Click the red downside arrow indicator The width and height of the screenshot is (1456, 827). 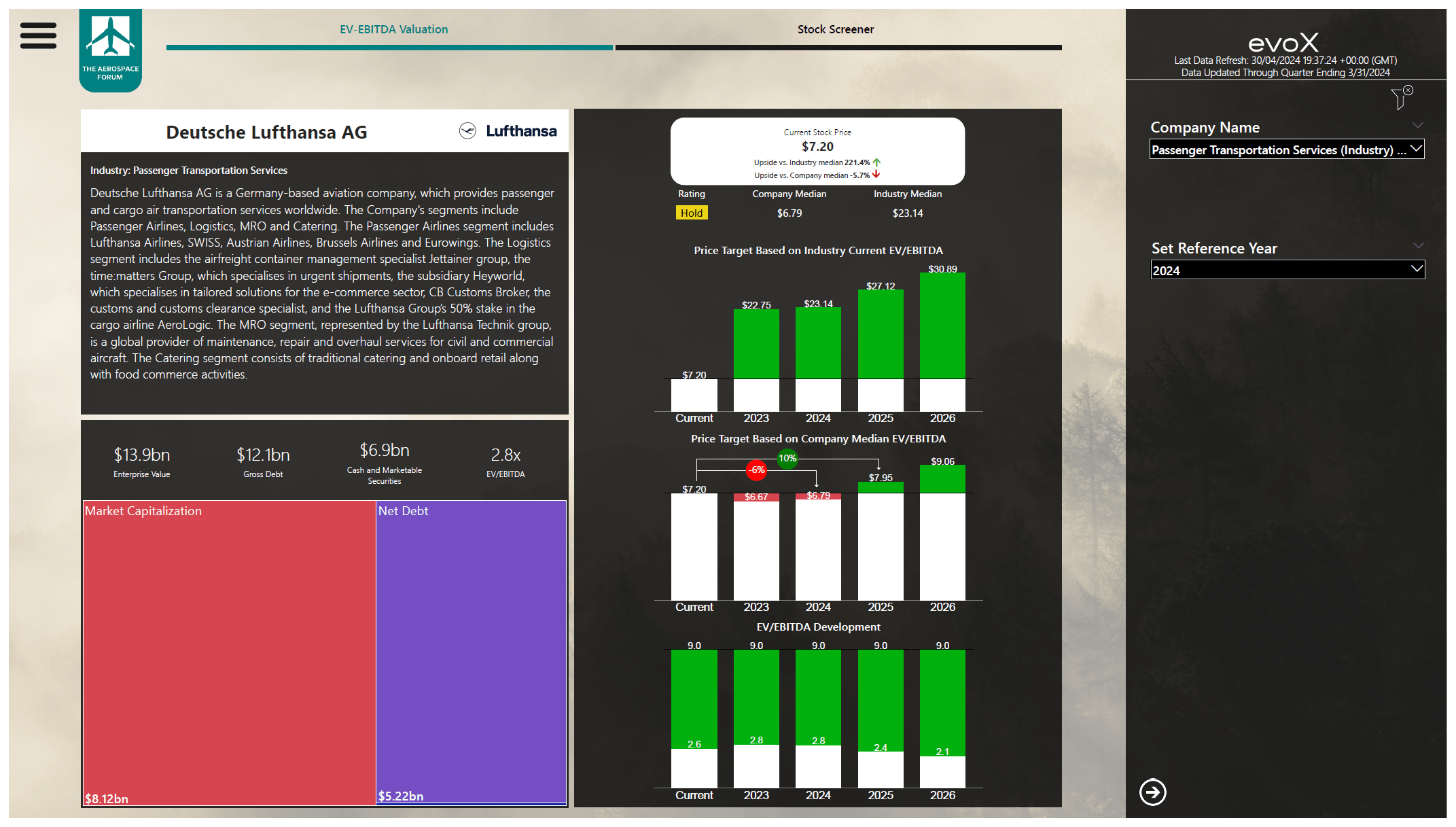click(876, 175)
